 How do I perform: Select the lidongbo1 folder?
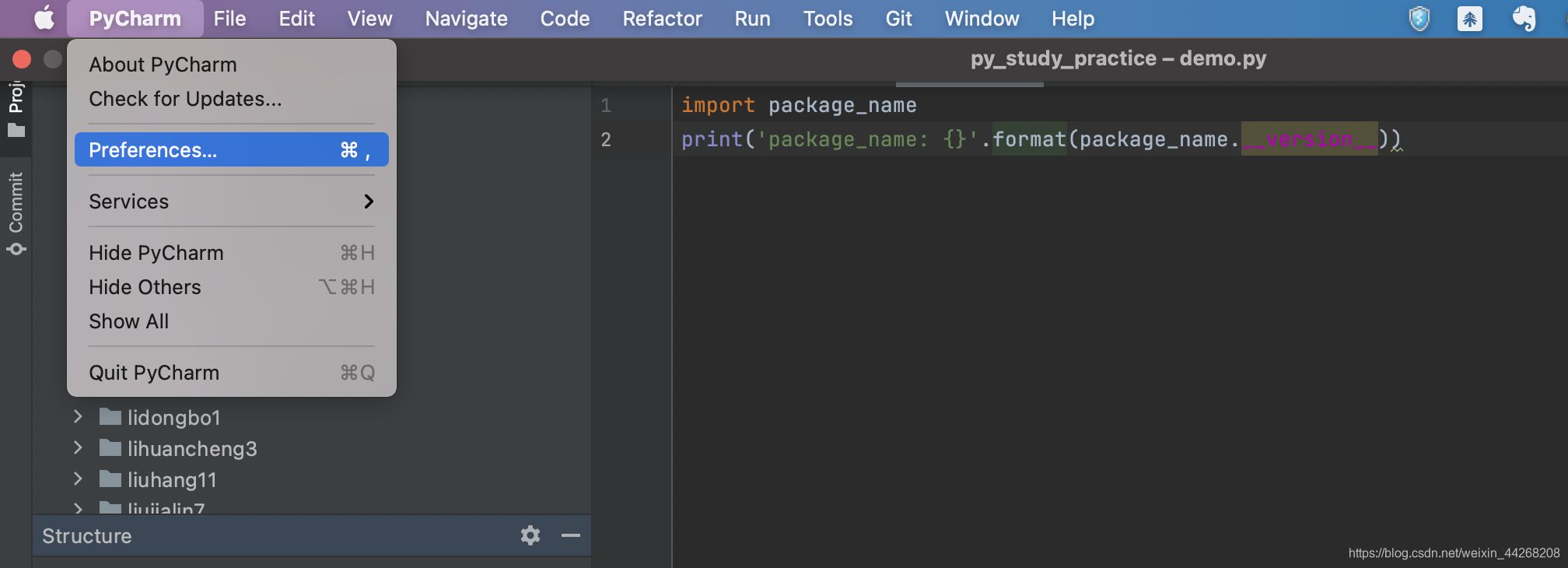[174, 418]
